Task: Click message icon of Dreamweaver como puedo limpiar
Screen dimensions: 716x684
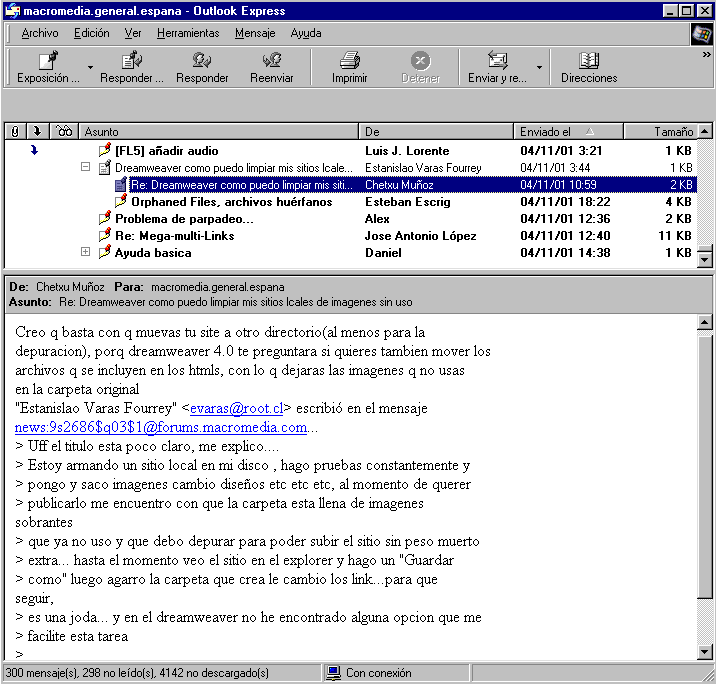Action: (105, 168)
